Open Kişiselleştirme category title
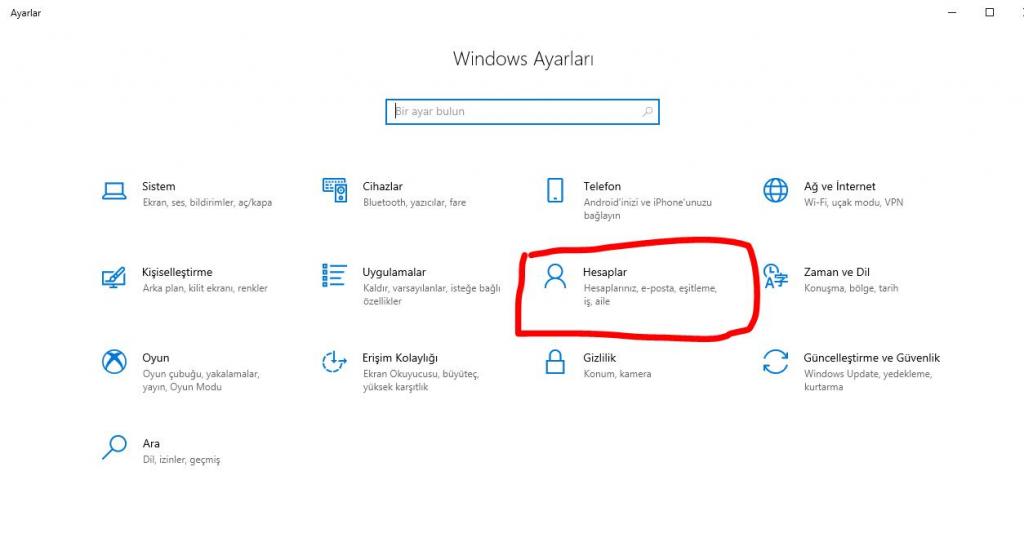 [x=177, y=272]
